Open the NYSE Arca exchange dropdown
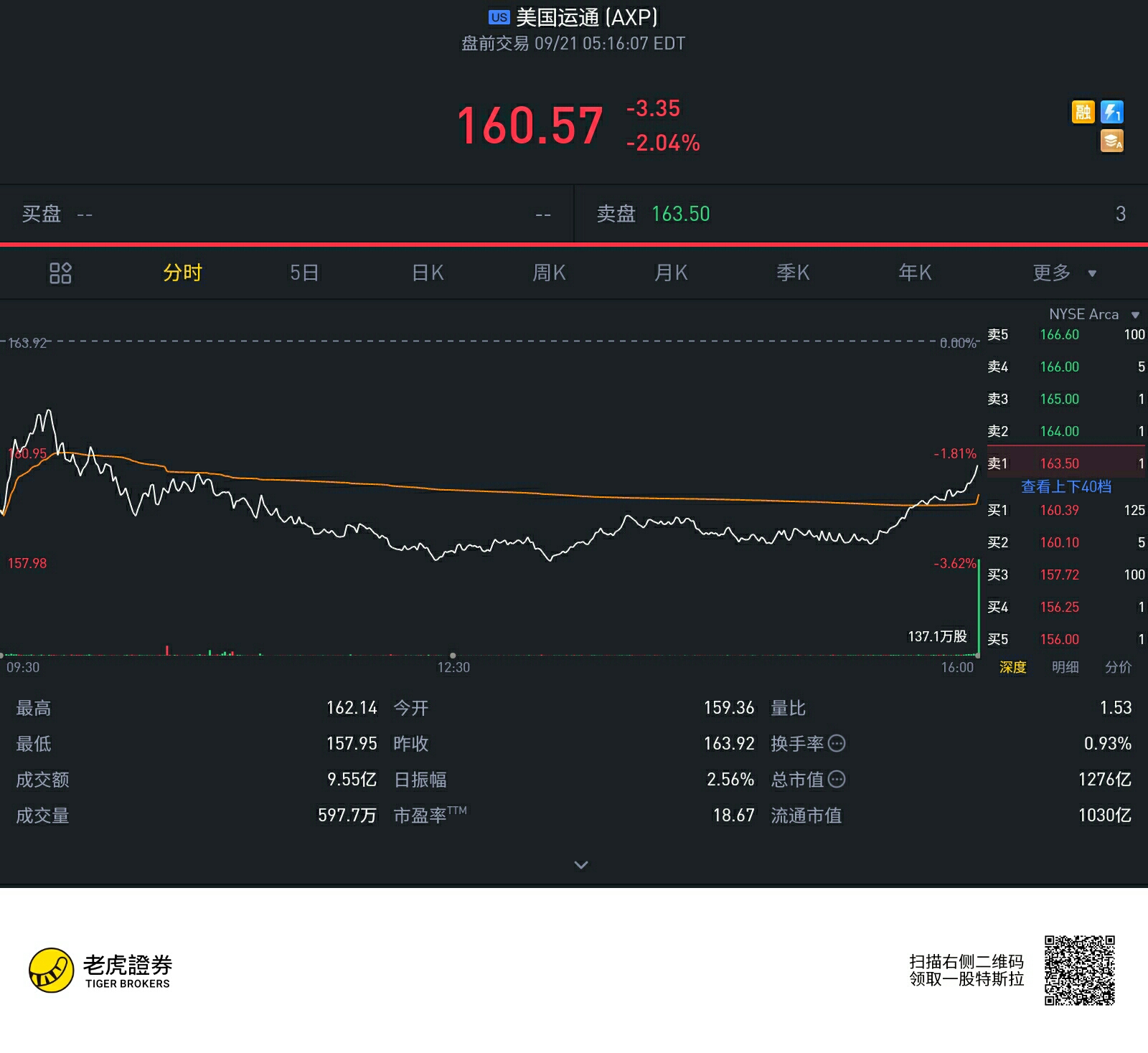 [x=1094, y=314]
